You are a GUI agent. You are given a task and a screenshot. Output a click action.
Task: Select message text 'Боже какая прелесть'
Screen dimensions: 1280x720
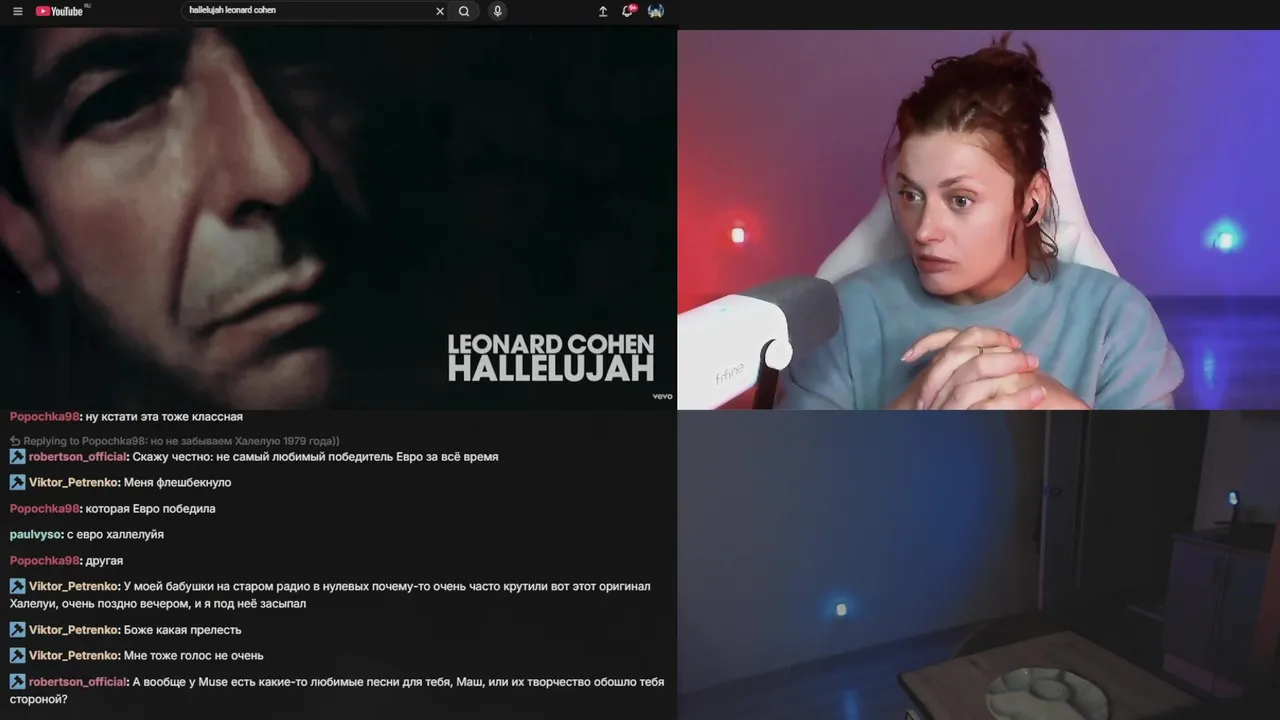[x=183, y=631]
